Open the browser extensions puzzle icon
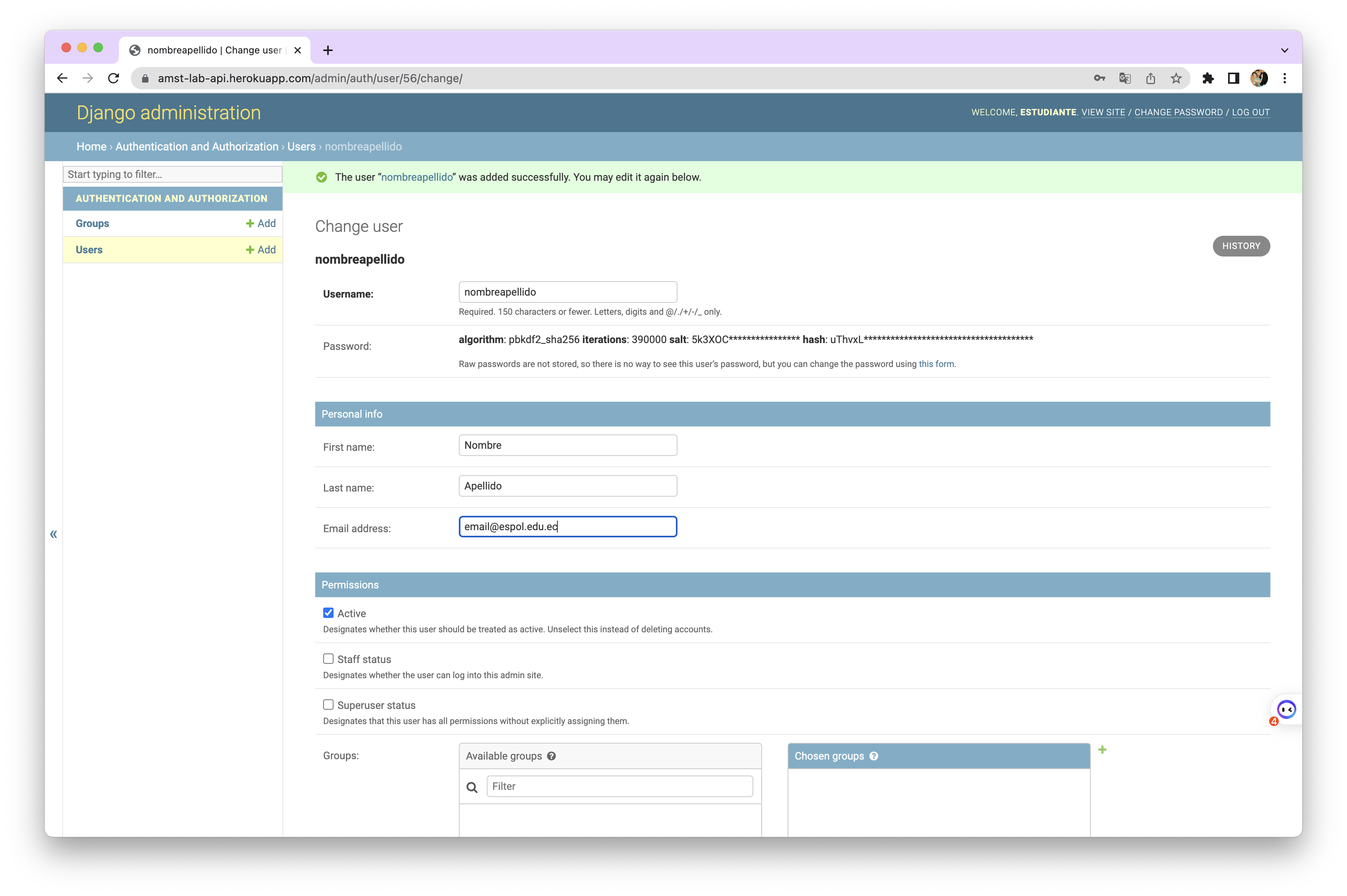This screenshot has width=1347, height=896. coord(1208,78)
